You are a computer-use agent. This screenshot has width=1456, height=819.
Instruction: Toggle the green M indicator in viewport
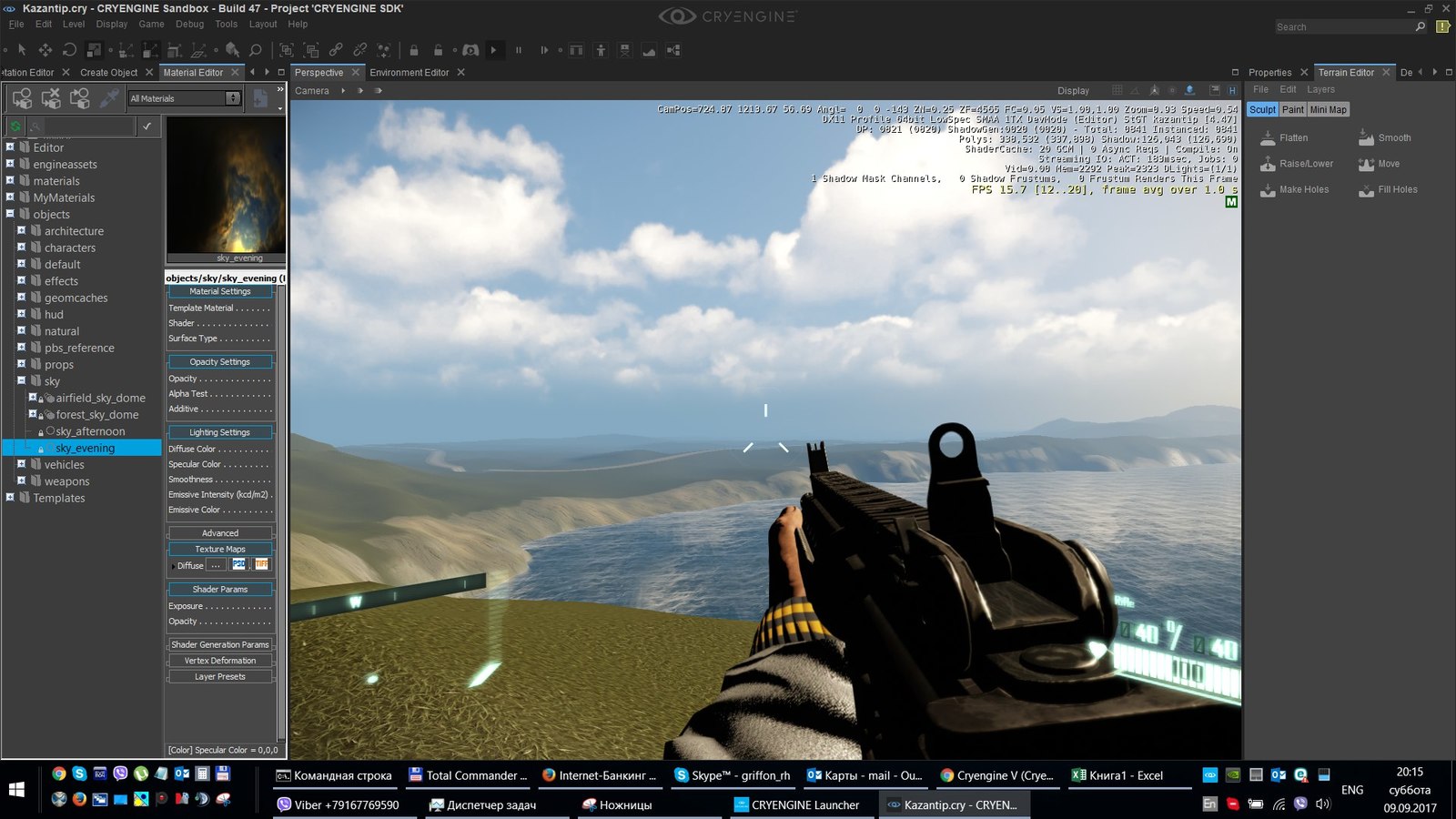[1231, 202]
